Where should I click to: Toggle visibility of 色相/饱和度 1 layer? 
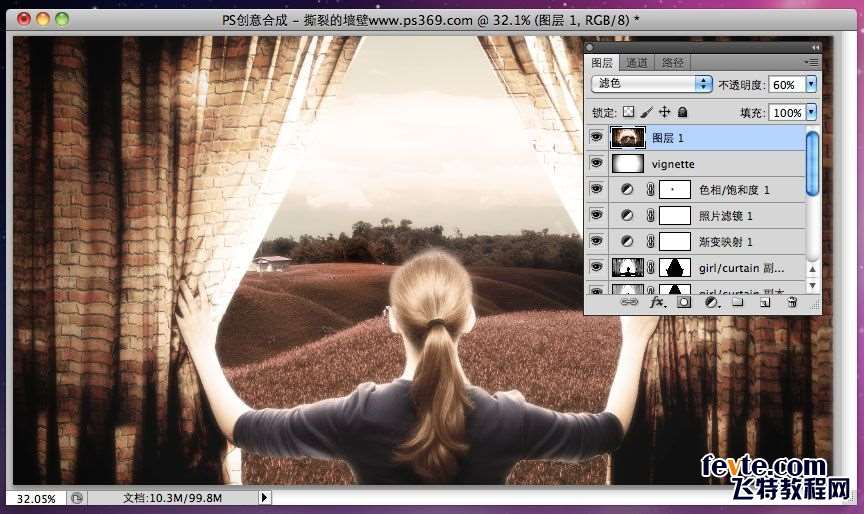click(x=596, y=189)
